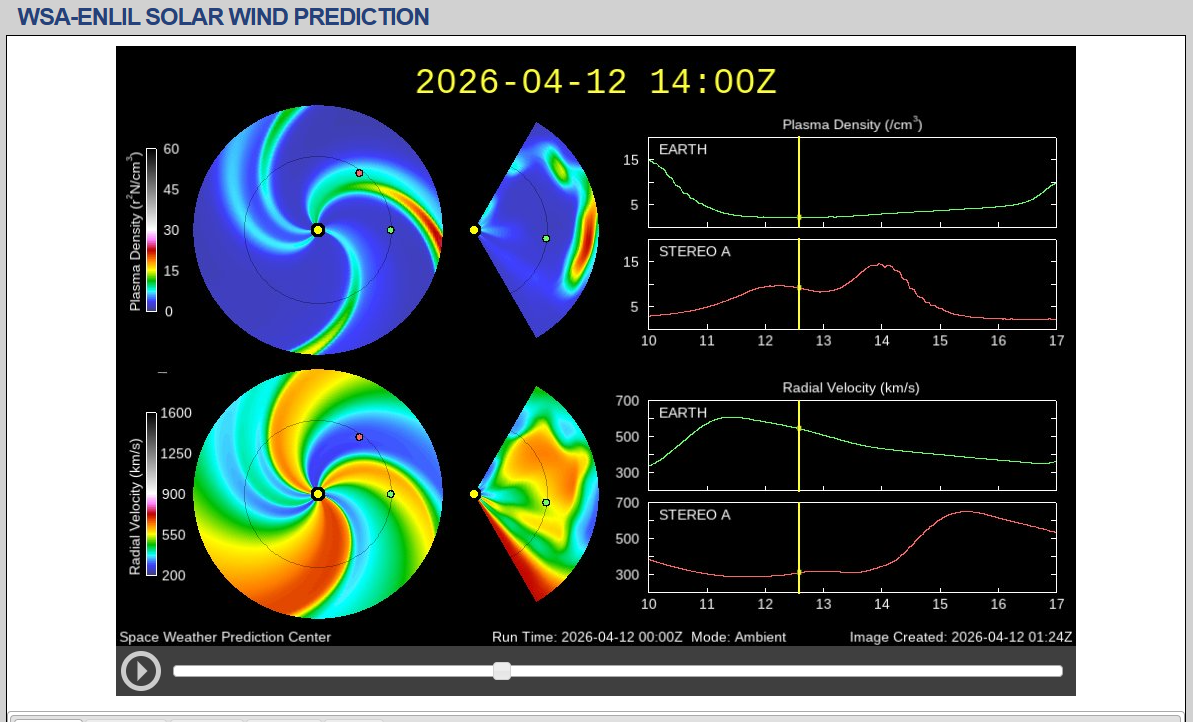Click the WSA-ENLIL Solar Wind Prediction heading

point(224,17)
